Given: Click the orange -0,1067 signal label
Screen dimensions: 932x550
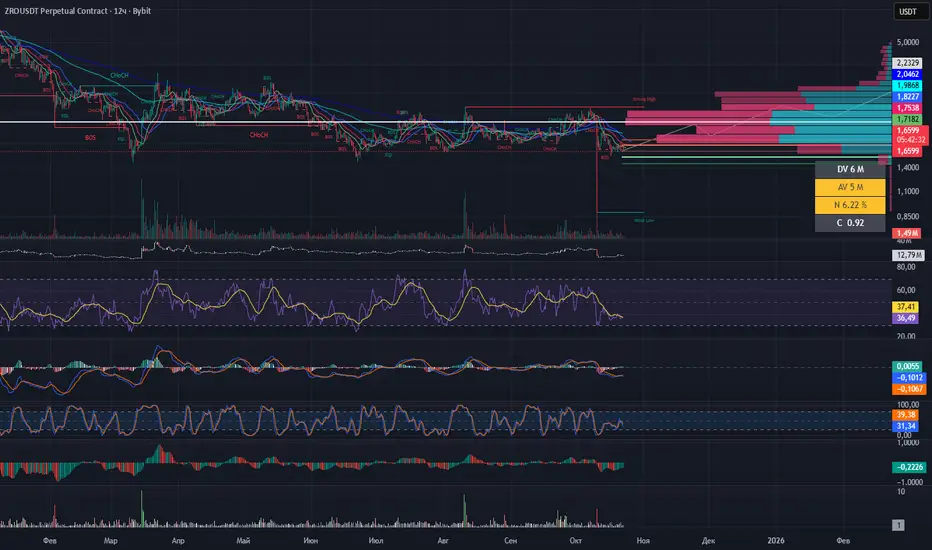Looking at the screenshot, I should 908,389.
